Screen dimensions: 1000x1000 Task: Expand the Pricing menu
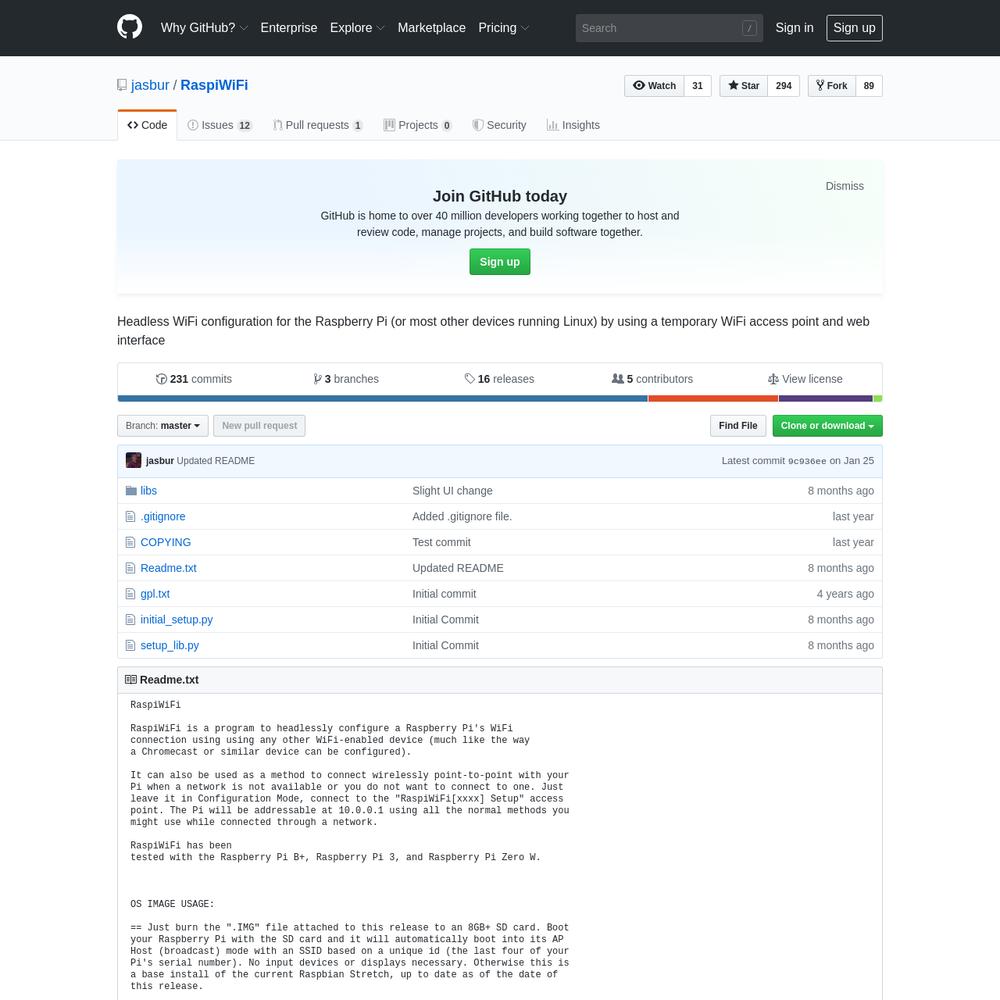pos(504,28)
